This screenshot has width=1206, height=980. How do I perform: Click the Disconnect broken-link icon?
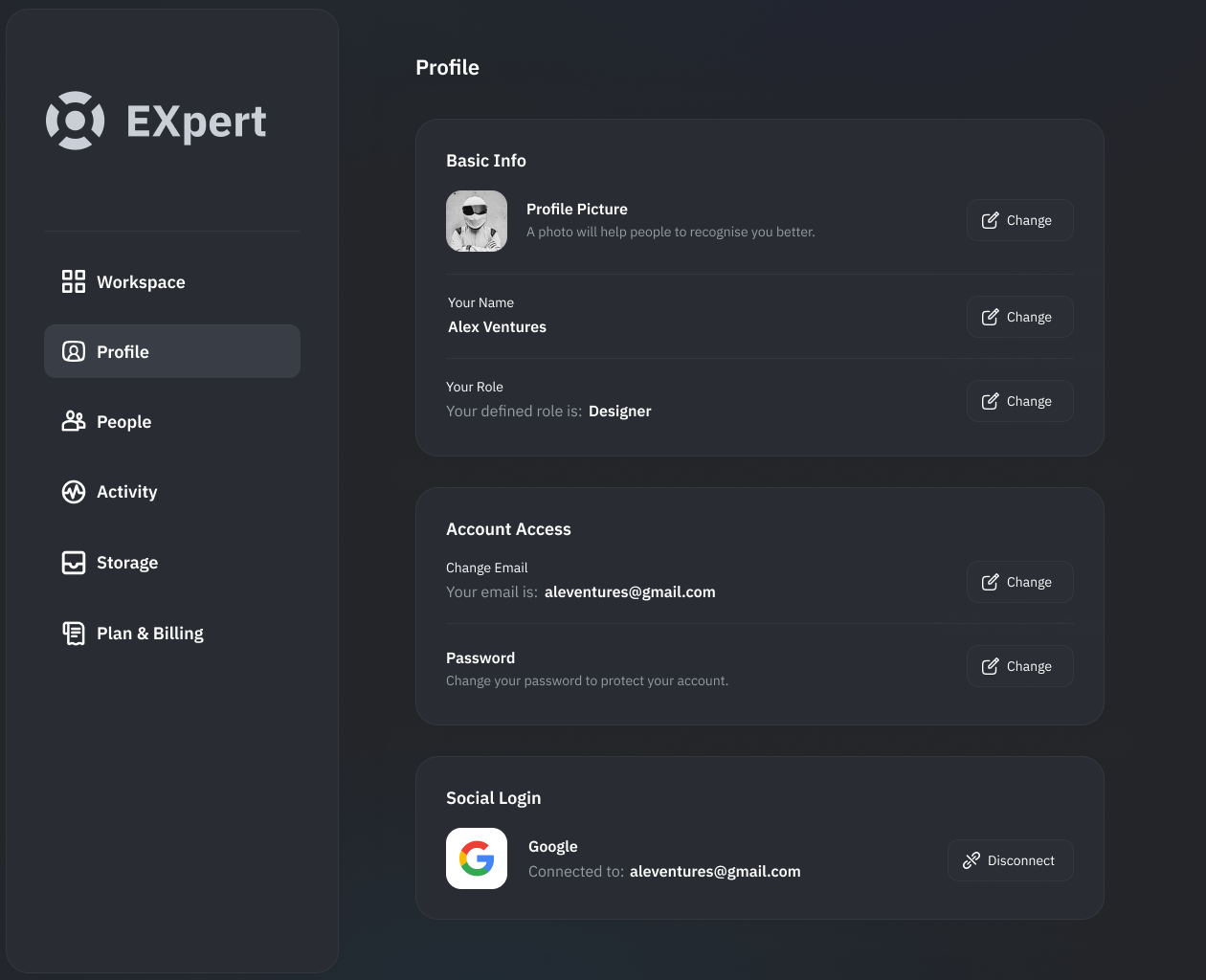971,860
